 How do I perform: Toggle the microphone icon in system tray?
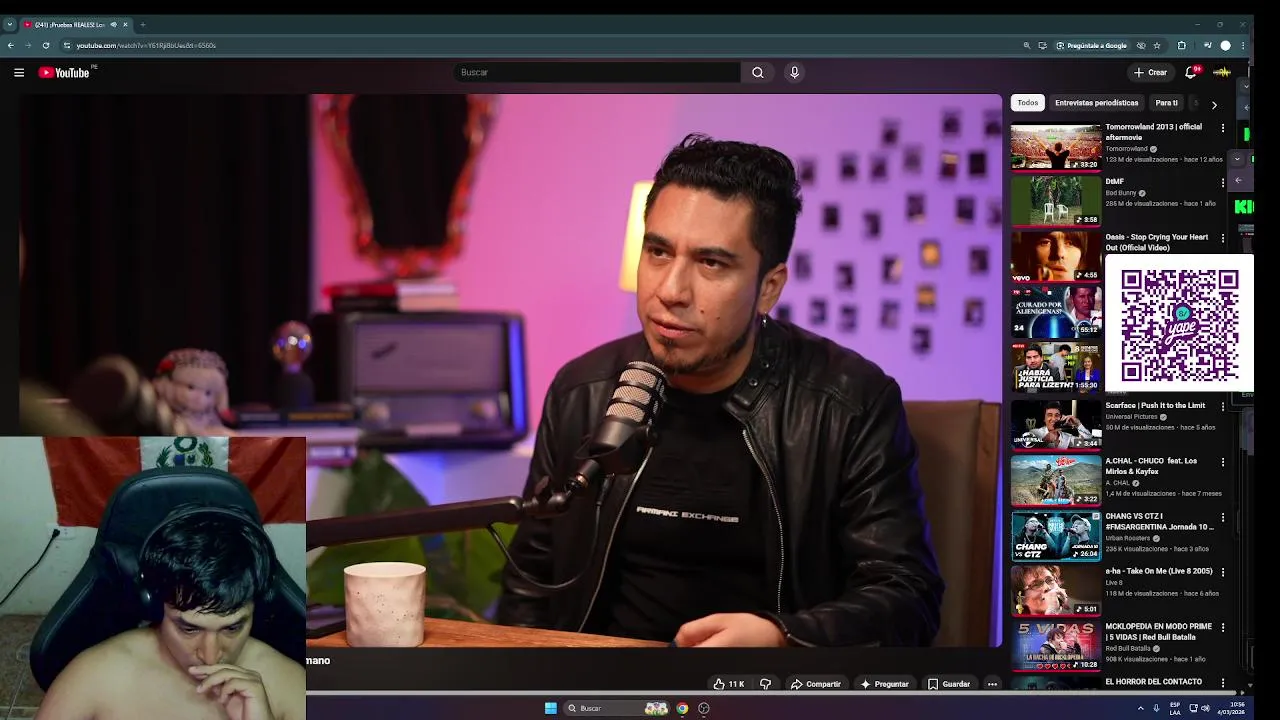[x=1156, y=708]
